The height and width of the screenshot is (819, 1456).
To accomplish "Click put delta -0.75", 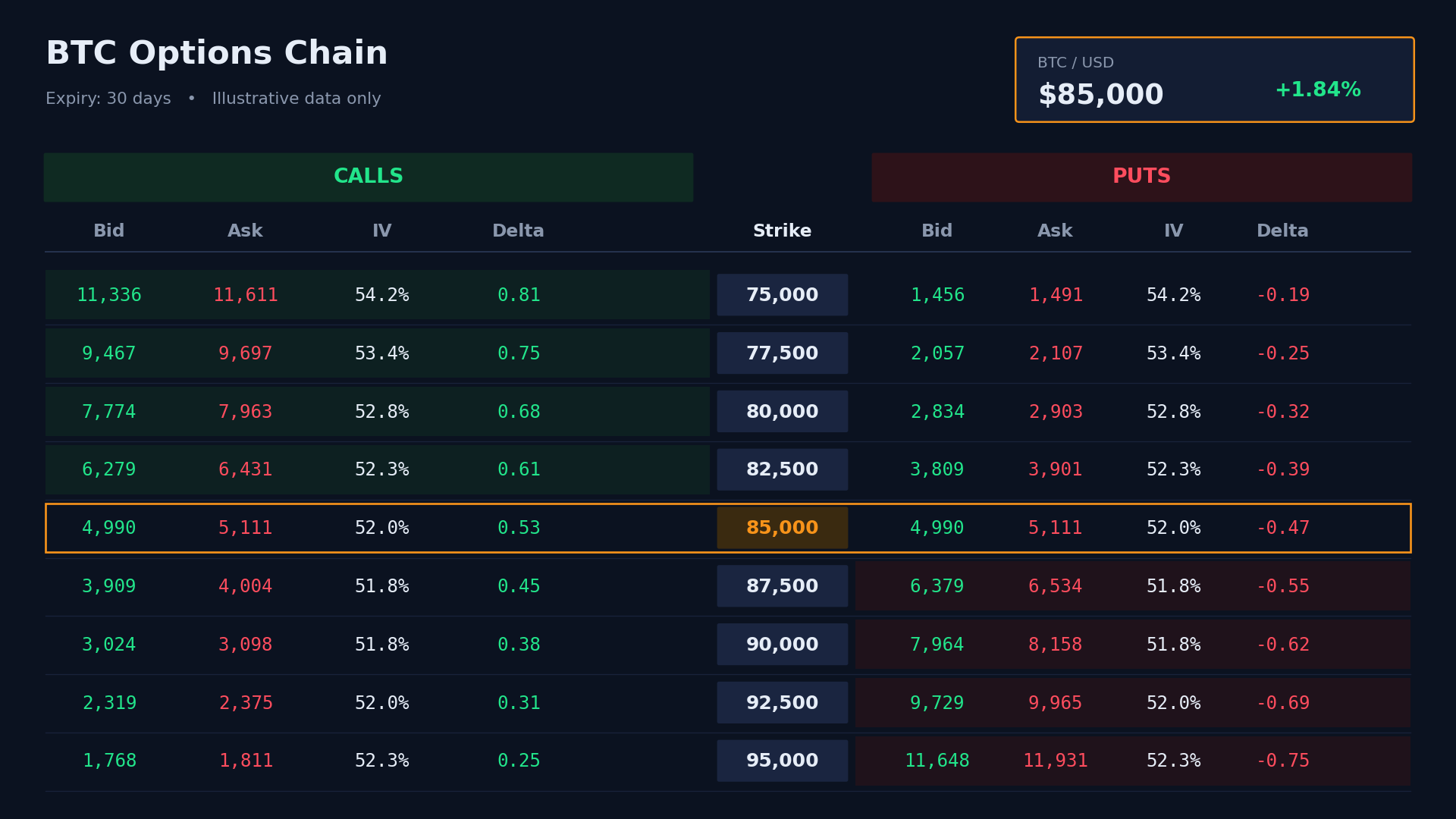I will [1283, 761].
